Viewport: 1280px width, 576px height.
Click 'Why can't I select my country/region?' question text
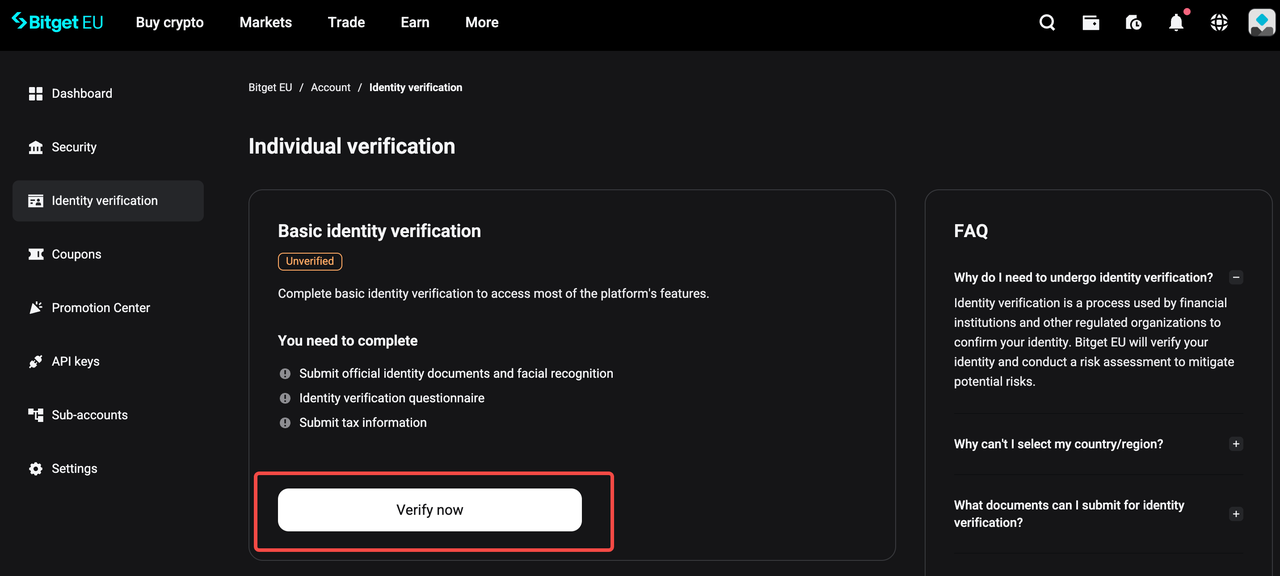(1058, 444)
